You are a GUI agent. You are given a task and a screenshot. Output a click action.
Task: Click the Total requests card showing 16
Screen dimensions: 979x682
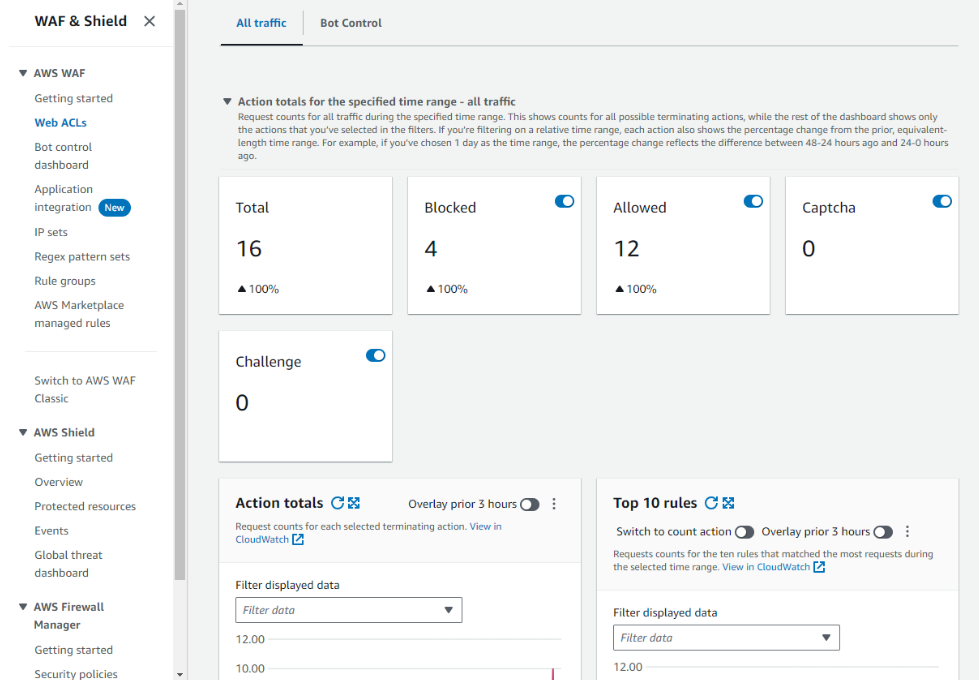point(305,245)
